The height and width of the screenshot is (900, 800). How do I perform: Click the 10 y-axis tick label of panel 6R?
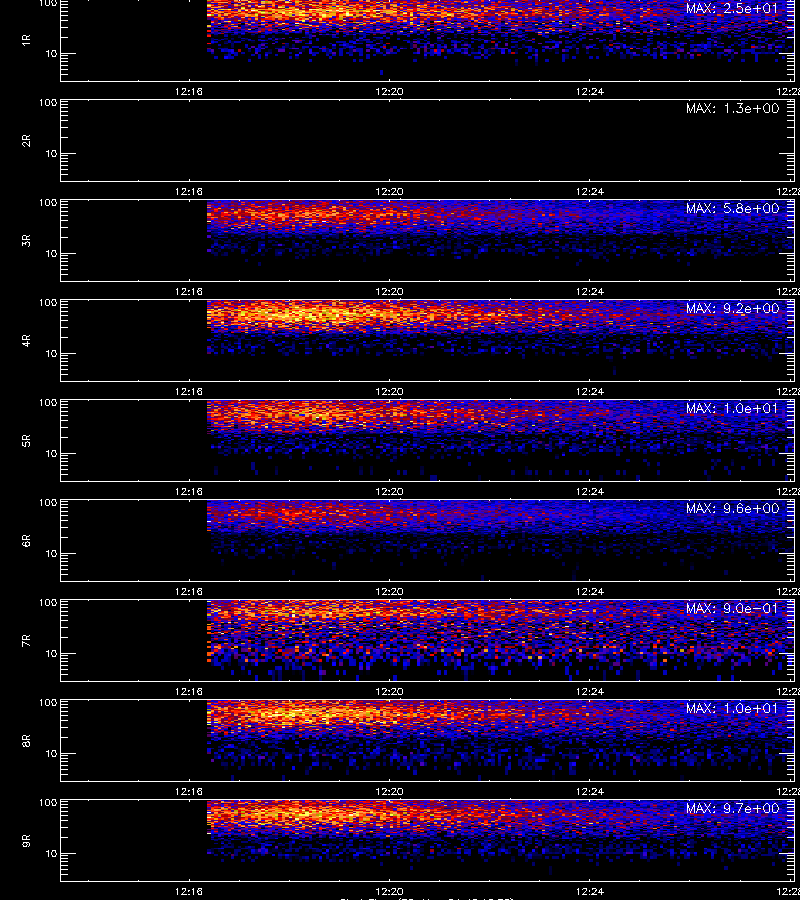click(51, 553)
